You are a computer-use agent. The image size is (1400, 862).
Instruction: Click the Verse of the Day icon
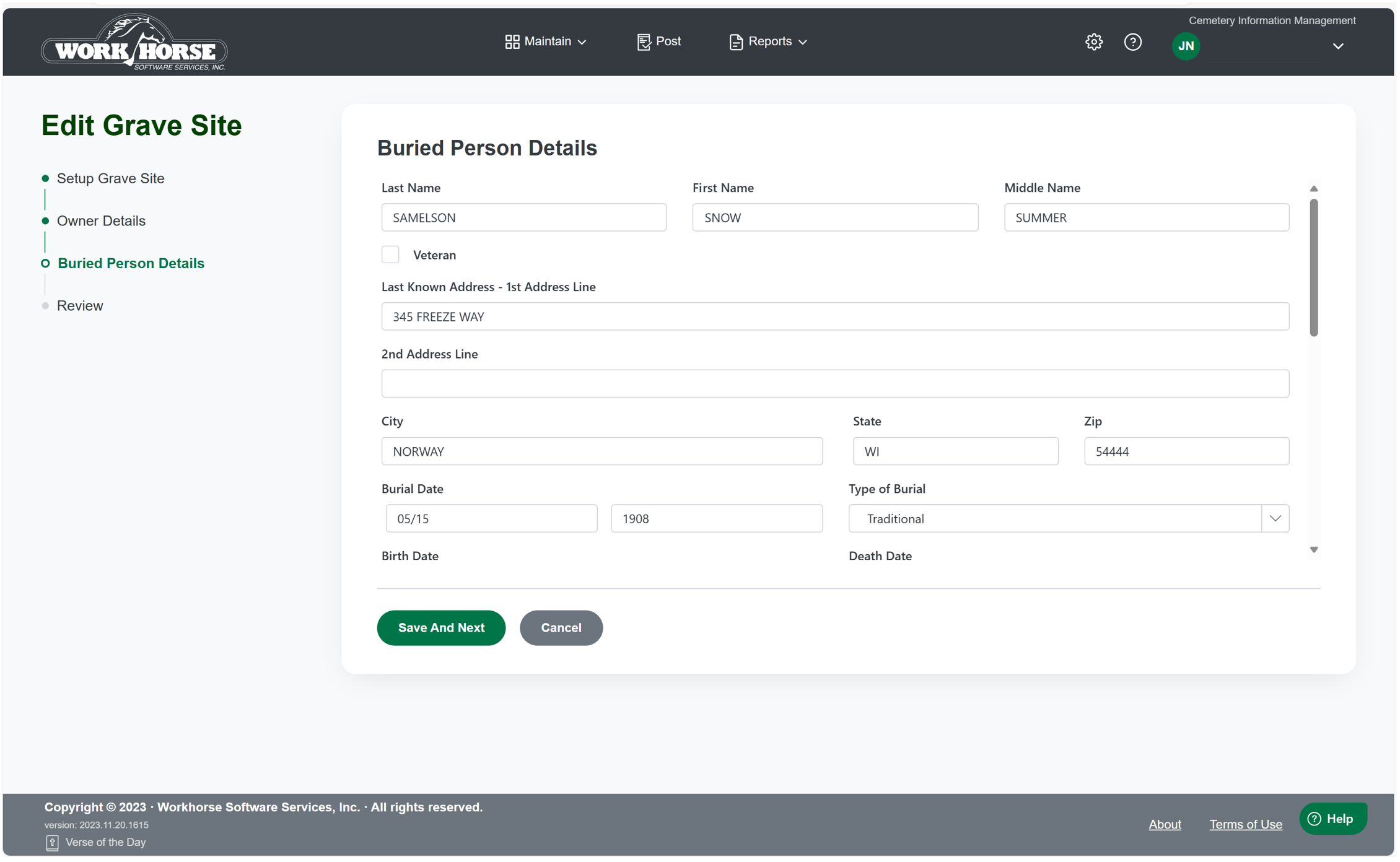point(53,842)
